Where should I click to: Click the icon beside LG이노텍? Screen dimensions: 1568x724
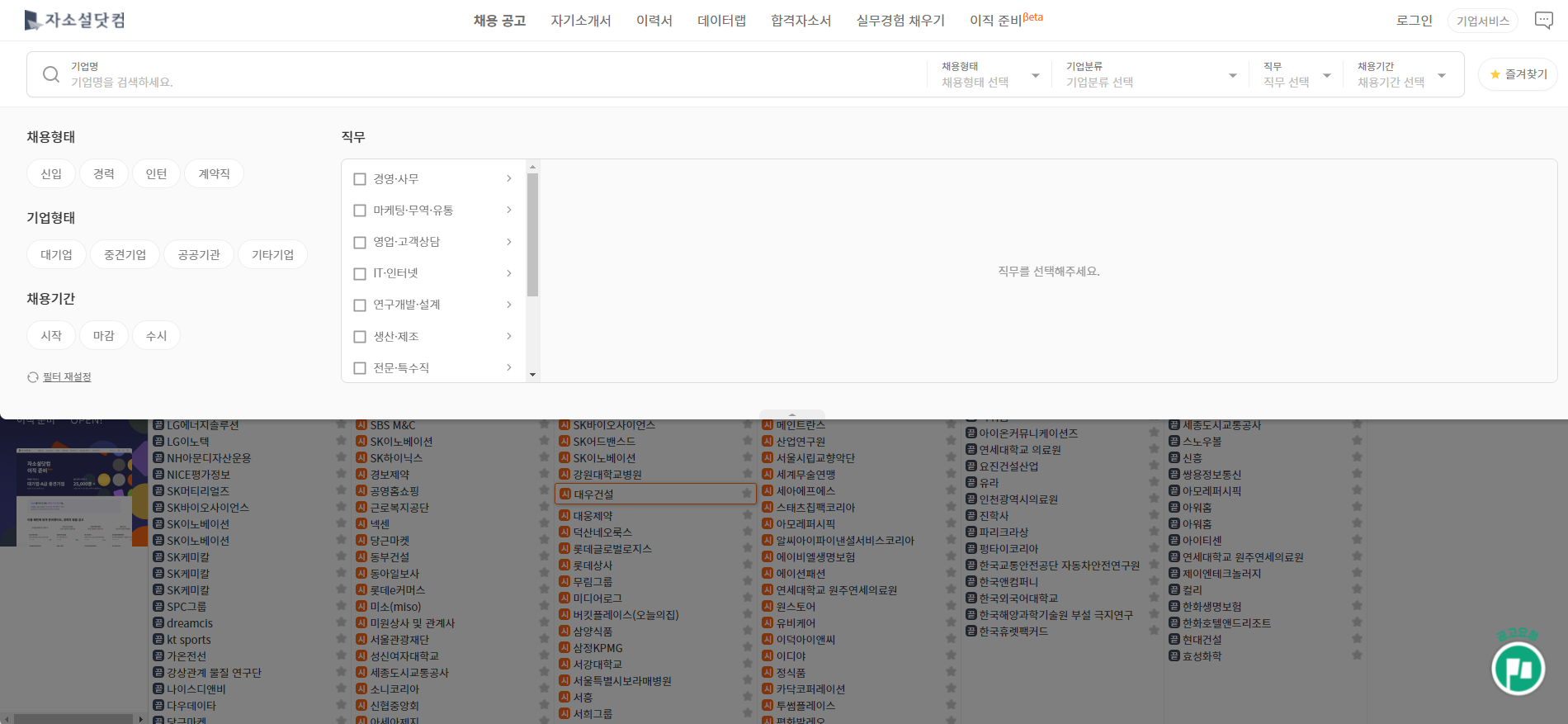158,442
